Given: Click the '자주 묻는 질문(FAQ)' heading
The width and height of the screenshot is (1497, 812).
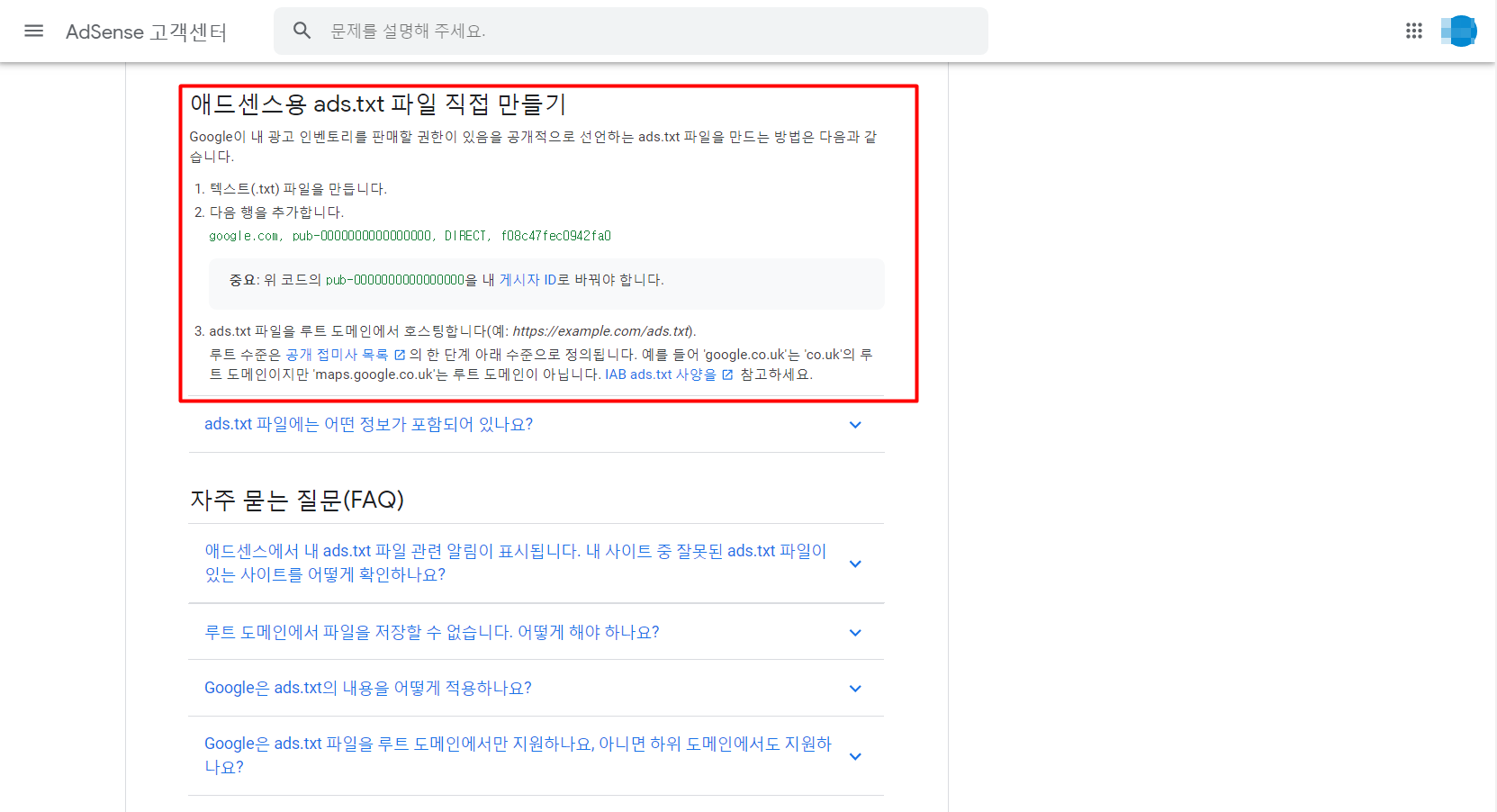Looking at the screenshot, I should pos(297,500).
